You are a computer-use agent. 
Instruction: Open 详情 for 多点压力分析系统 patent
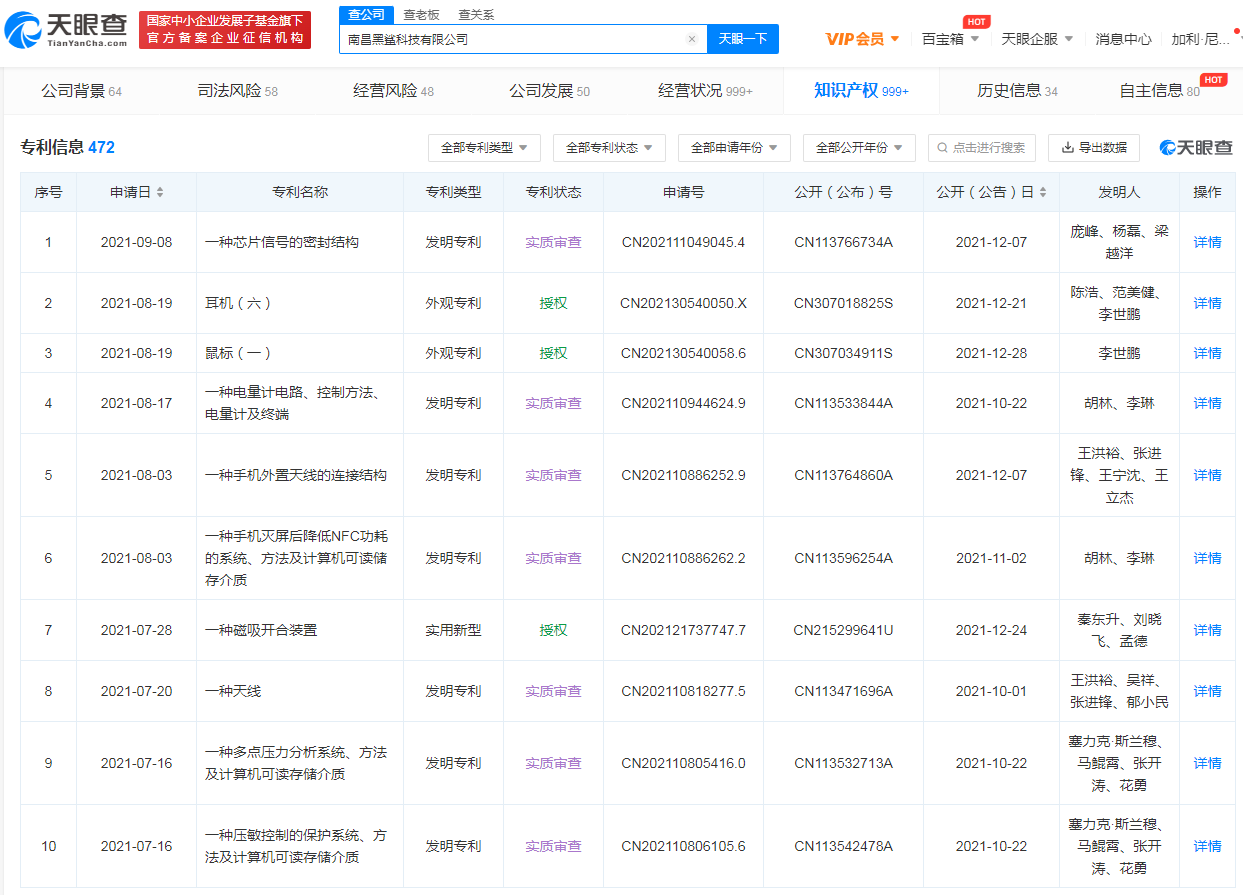1207,763
